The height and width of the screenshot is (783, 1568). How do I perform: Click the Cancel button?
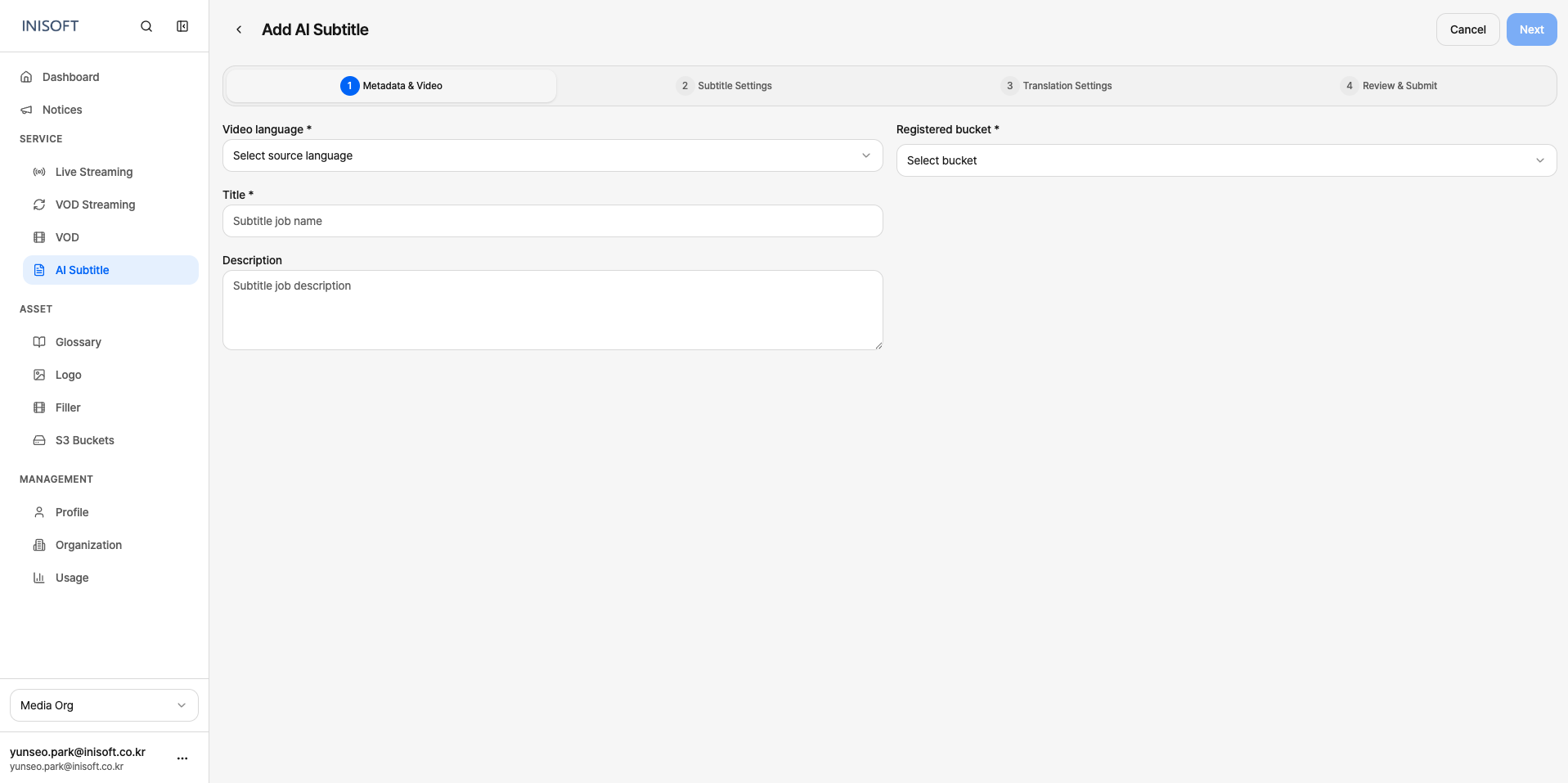(x=1468, y=29)
